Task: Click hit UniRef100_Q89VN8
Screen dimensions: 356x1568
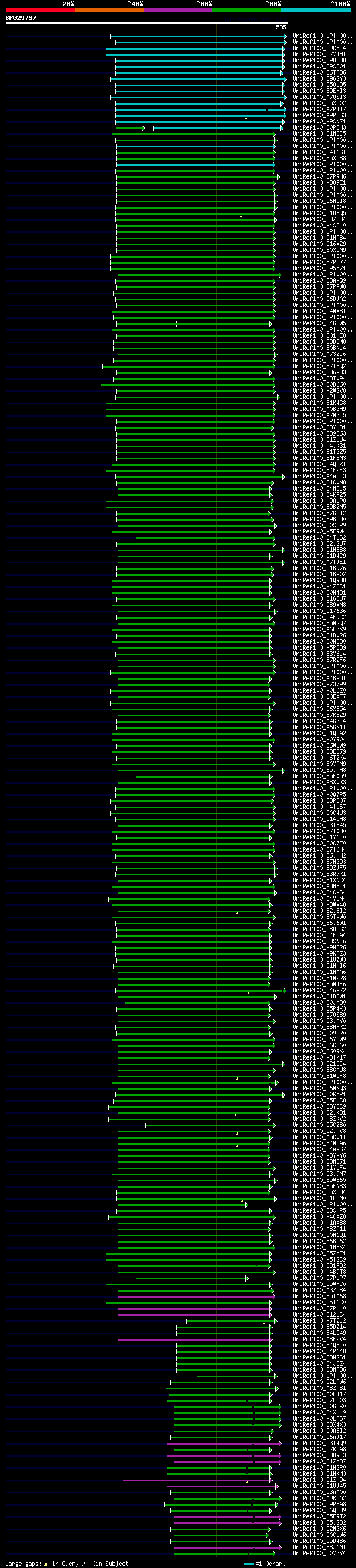Action: [x=319, y=605]
